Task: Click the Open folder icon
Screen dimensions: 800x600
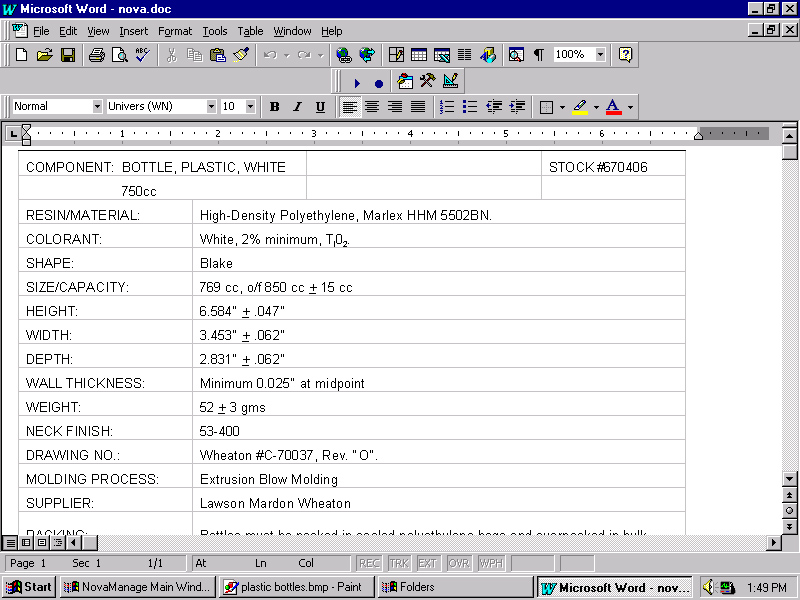Action: (45, 55)
